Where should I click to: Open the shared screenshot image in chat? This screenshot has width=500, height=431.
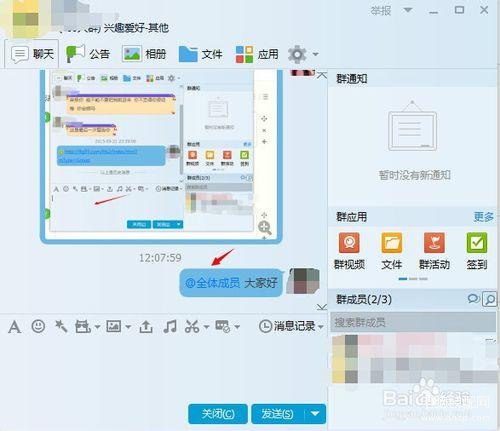(x=161, y=155)
